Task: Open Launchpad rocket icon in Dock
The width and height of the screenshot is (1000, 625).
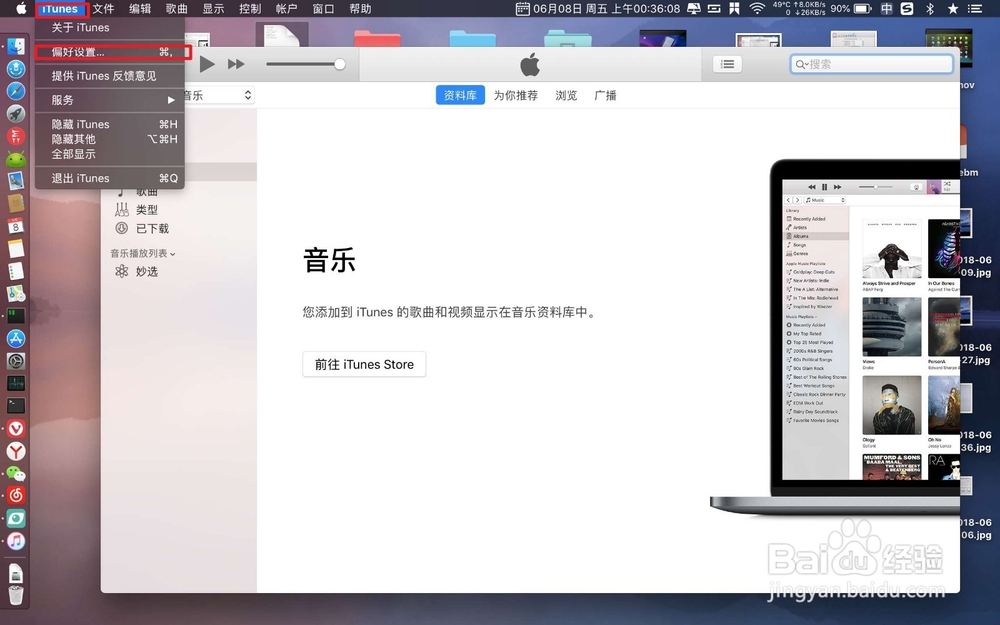Action: point(16,114)
